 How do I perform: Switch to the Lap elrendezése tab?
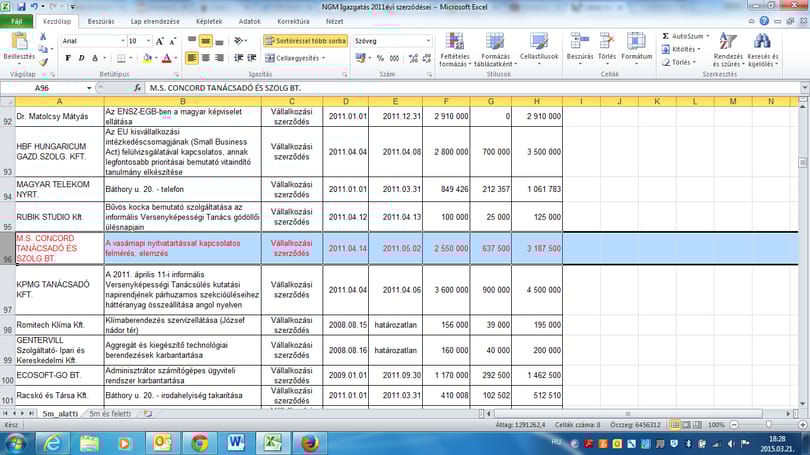pos(155,21)
